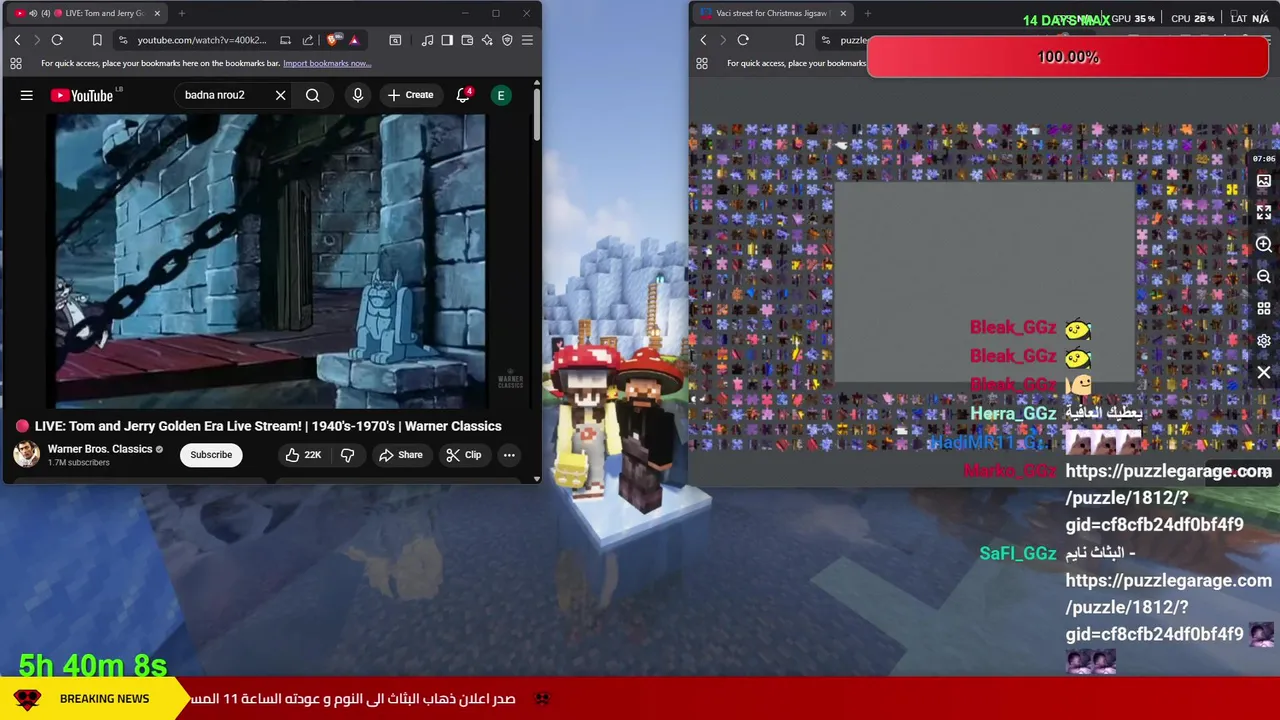Screen dimensions: 1280x720
Task: Open apps grid in YouTube window bookmarks bar
Action: (16, 63)
